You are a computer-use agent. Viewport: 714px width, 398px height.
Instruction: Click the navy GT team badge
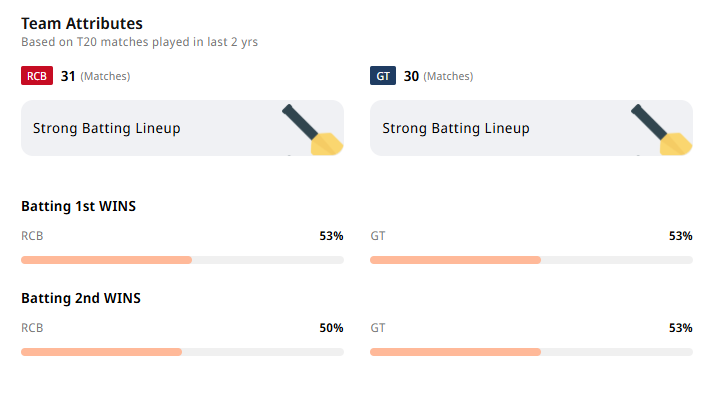click(383, 76)
